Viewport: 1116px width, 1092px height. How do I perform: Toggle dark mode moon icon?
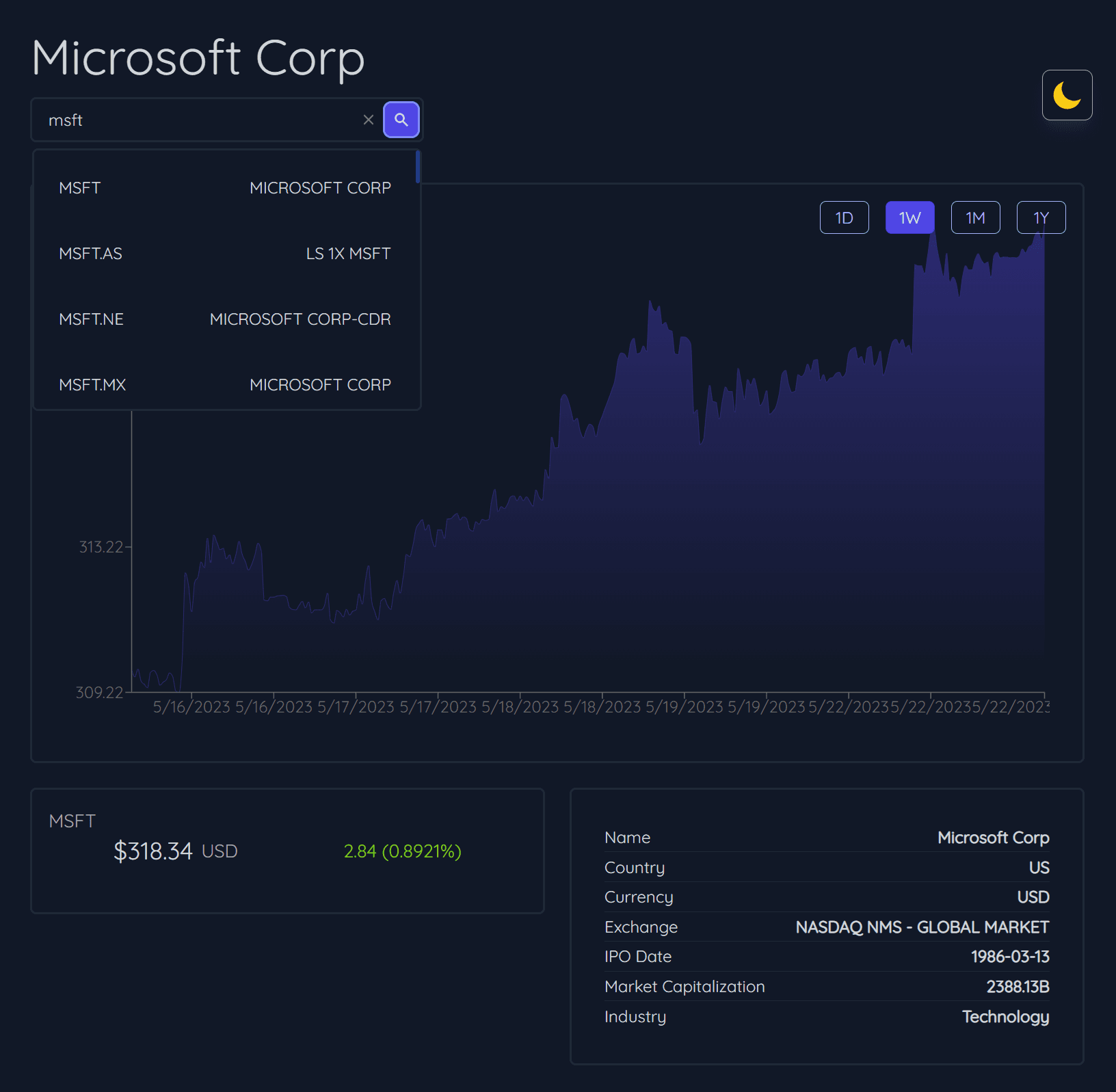click(1067, 95)
